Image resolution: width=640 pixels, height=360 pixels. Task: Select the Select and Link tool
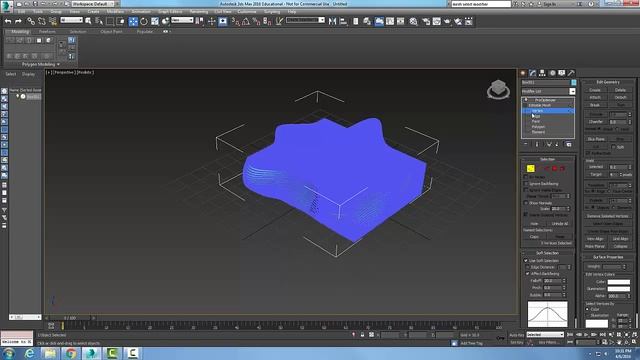click(x=31, y=21)
